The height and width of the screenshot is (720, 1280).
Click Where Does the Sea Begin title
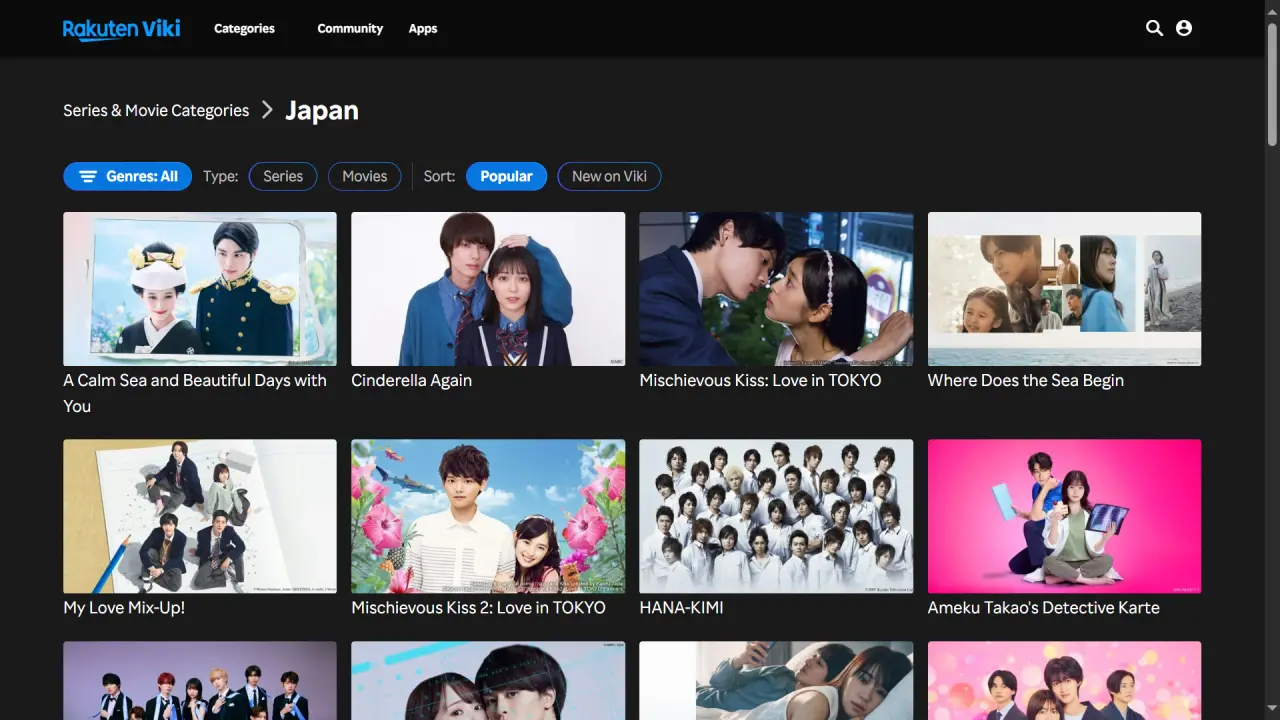pos(1025,380)
